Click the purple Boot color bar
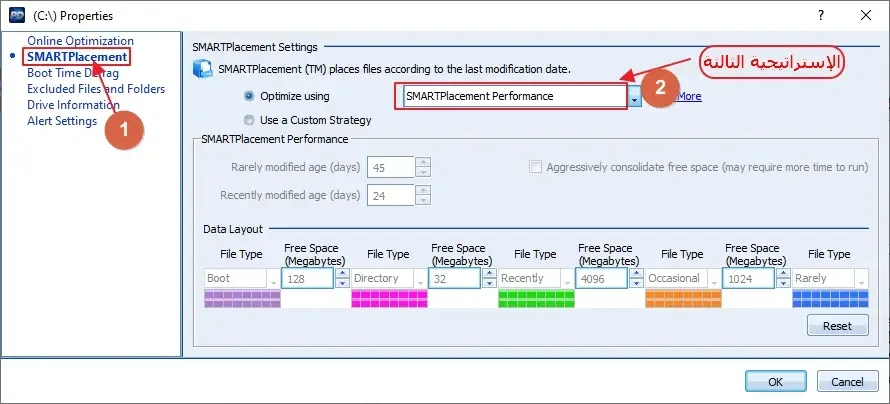890x404 pixels. pyautogui.click(x=242, y=299)
